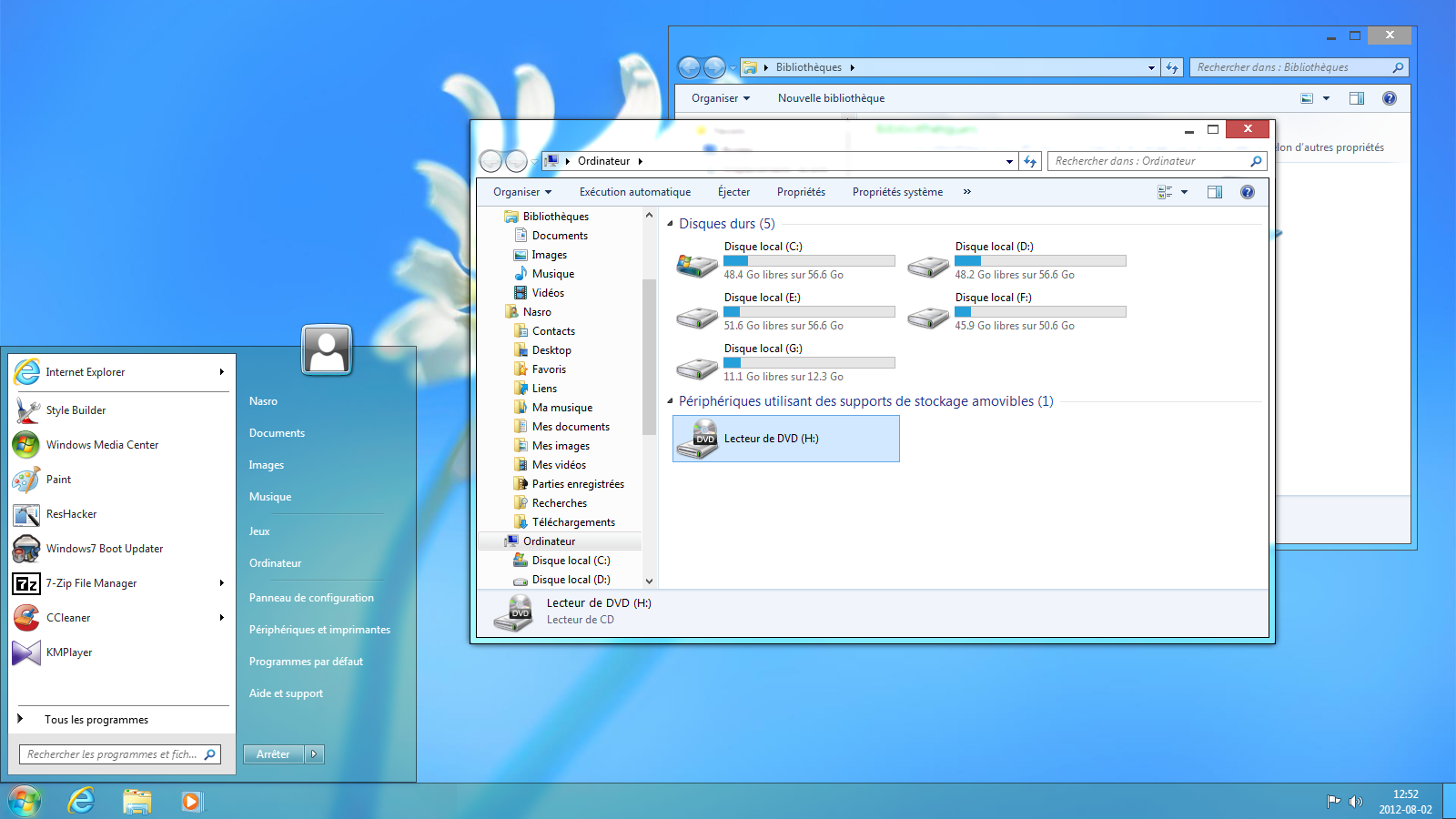Click the Start menu program search field
The width and height of the screenshot is (1456, 819).
[112, 754]
